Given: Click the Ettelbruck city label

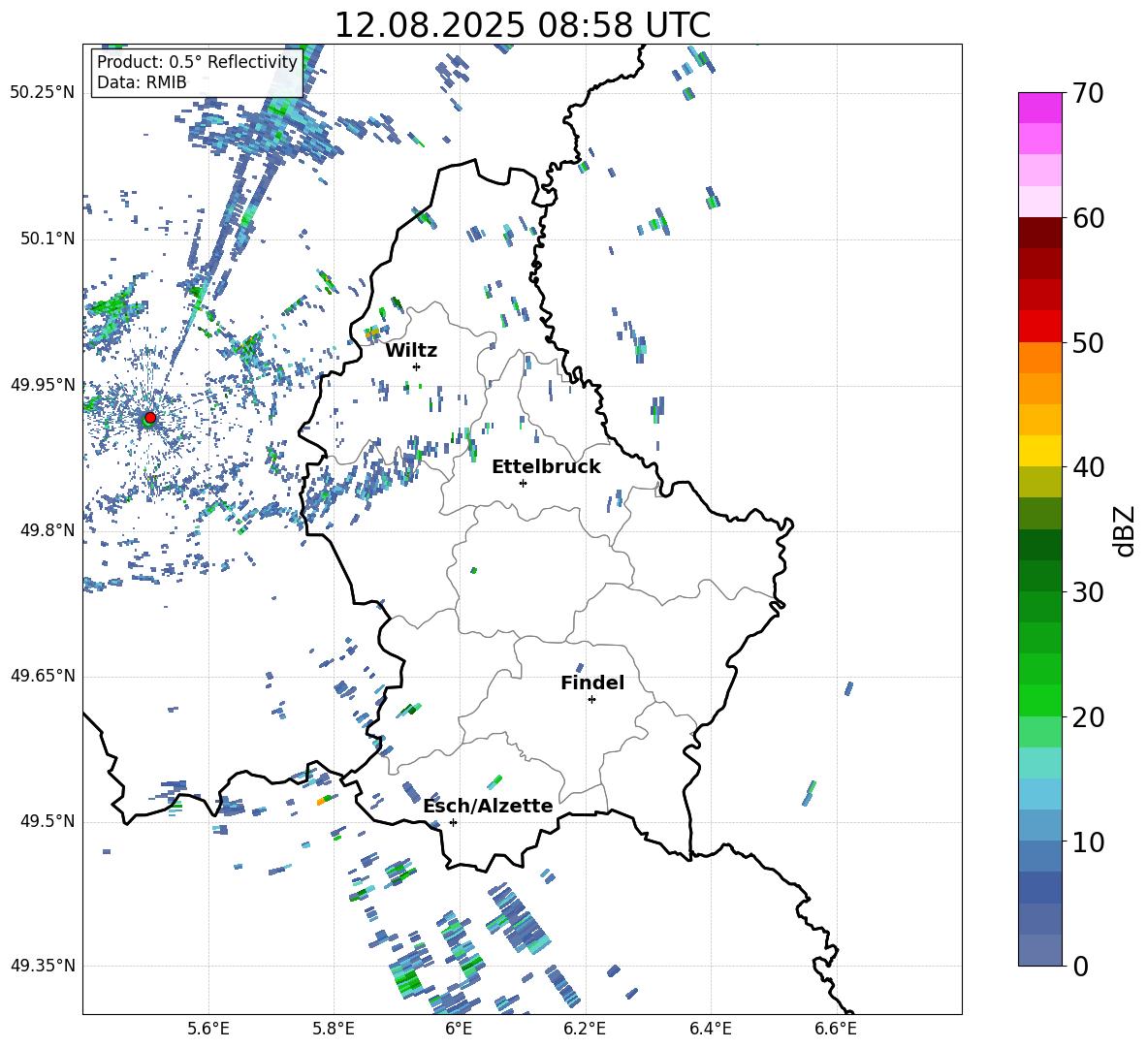Looking at the screenshot, I should [546, 467].
